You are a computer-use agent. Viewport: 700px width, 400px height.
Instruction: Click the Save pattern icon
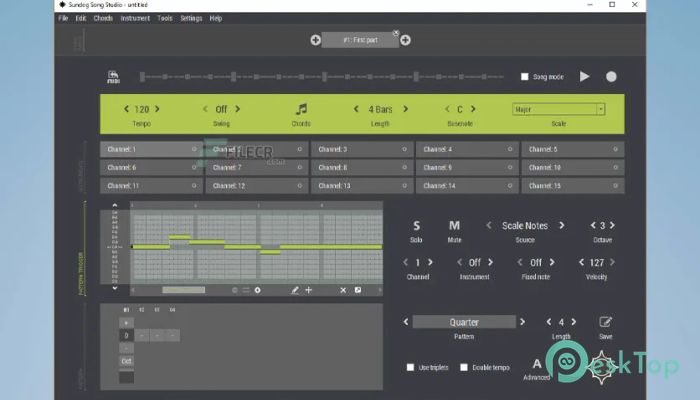(605, 322)
